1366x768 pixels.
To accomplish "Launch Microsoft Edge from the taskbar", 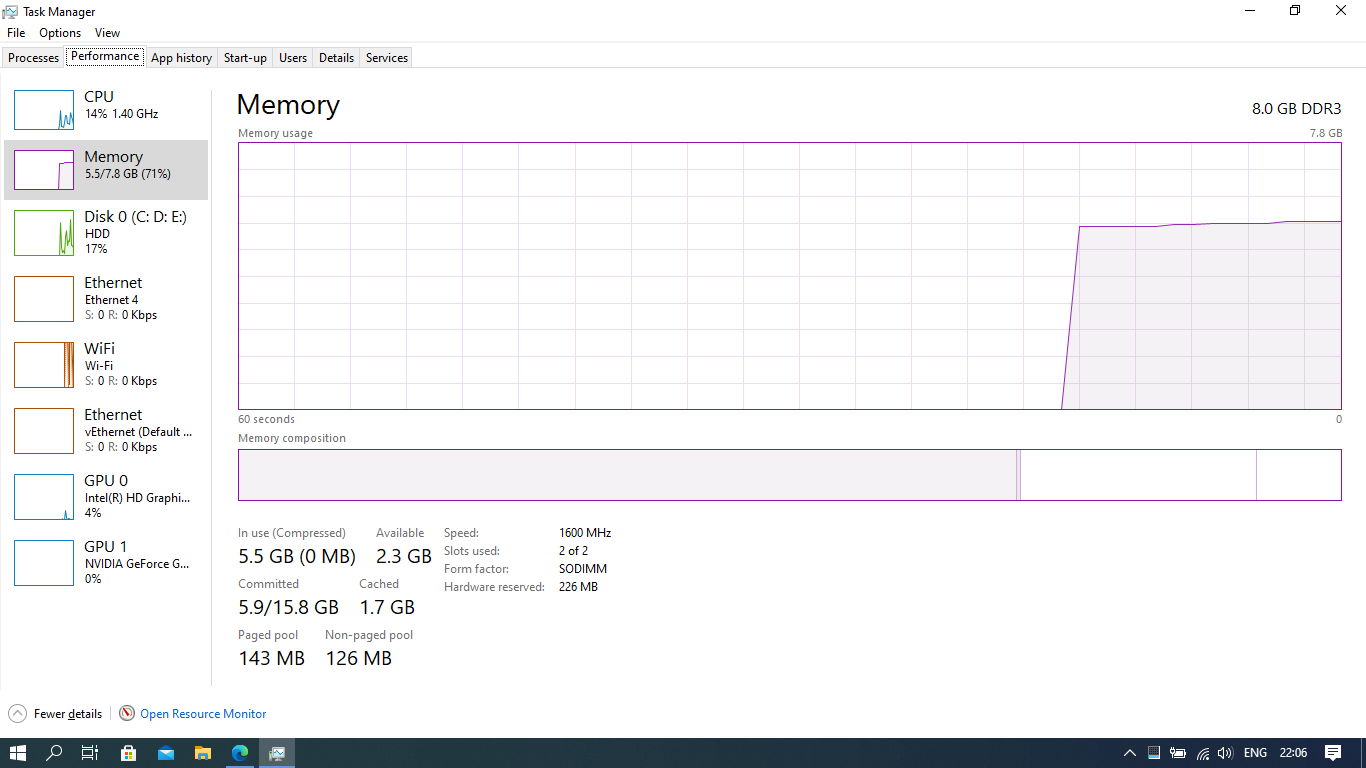I will click(x=240, y=753).
